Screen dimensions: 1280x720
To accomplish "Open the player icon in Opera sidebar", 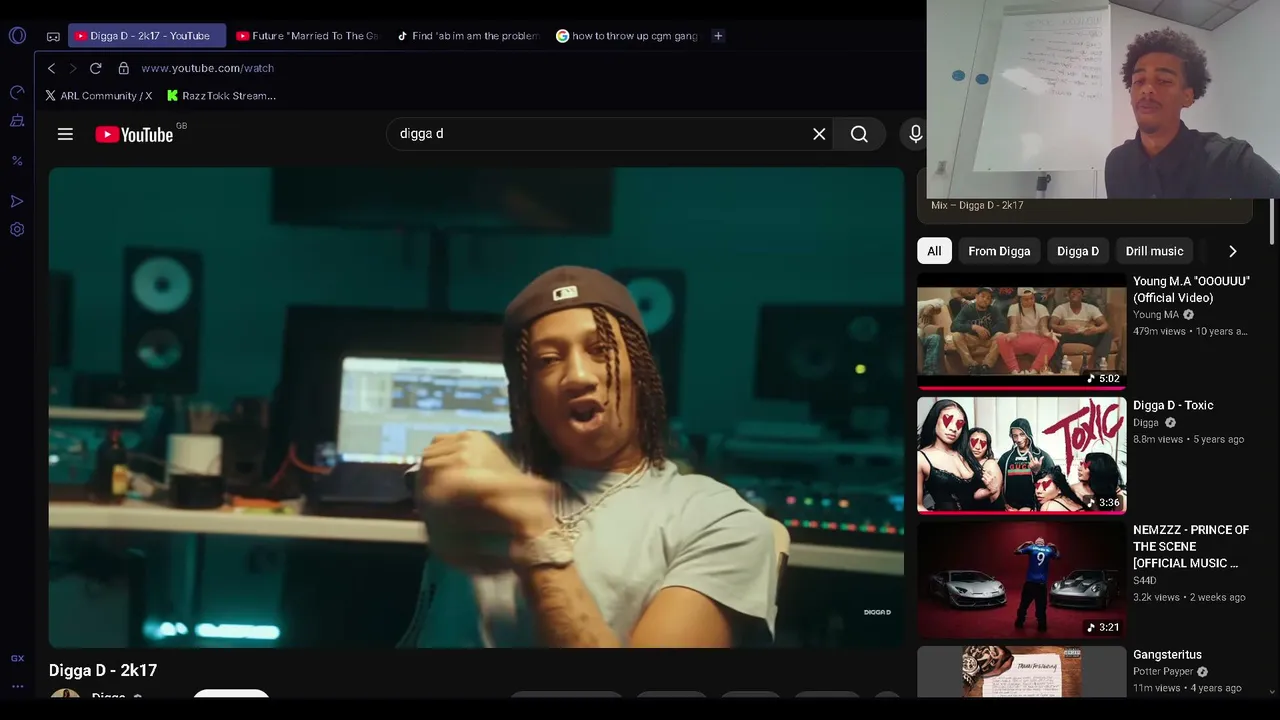I will coord(17,201).
